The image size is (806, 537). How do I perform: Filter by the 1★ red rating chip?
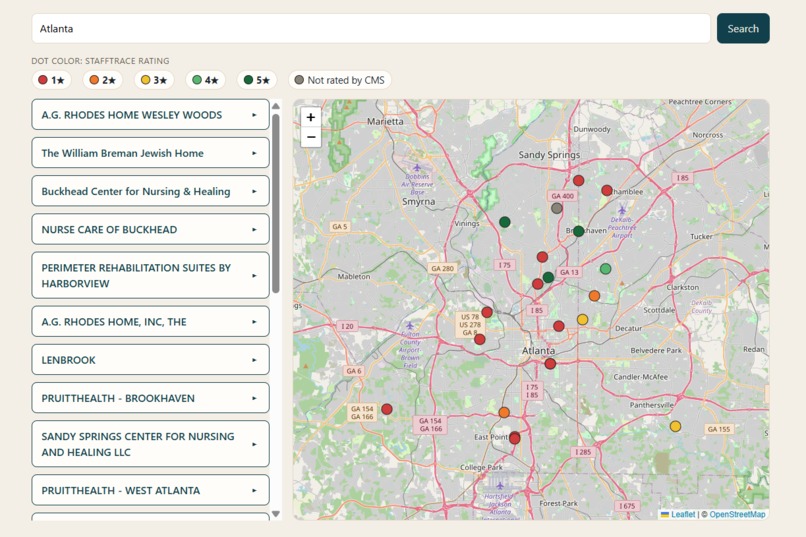51,80
